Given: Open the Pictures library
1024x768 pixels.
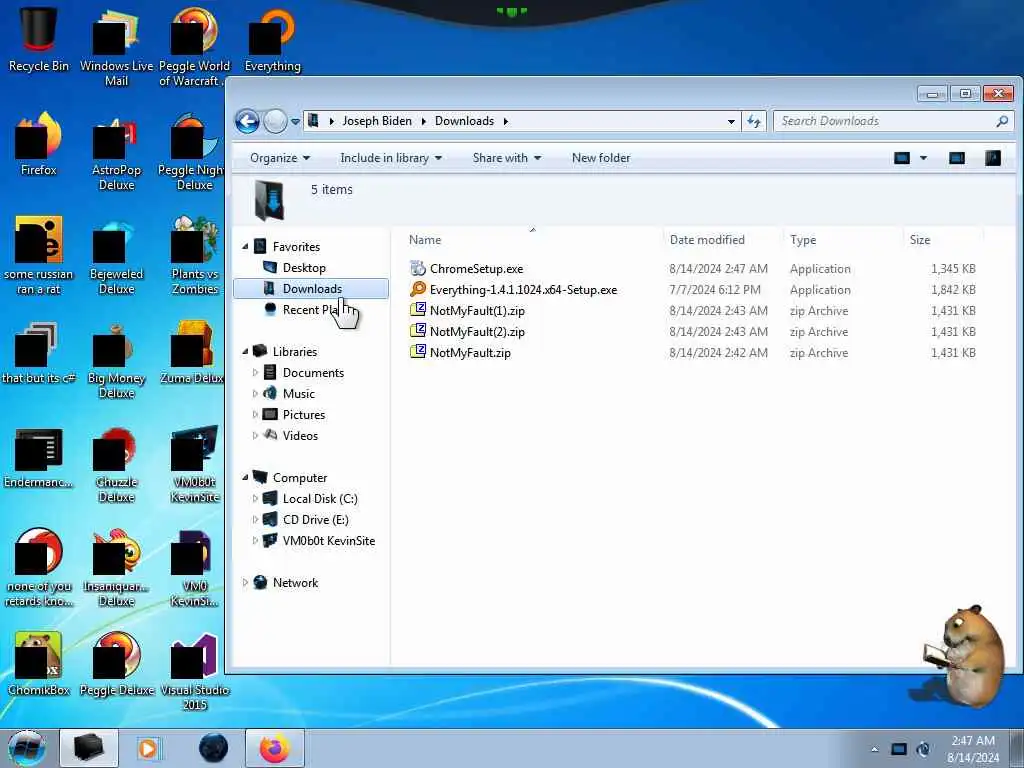Looking at the screenshot, I should 304,414.
